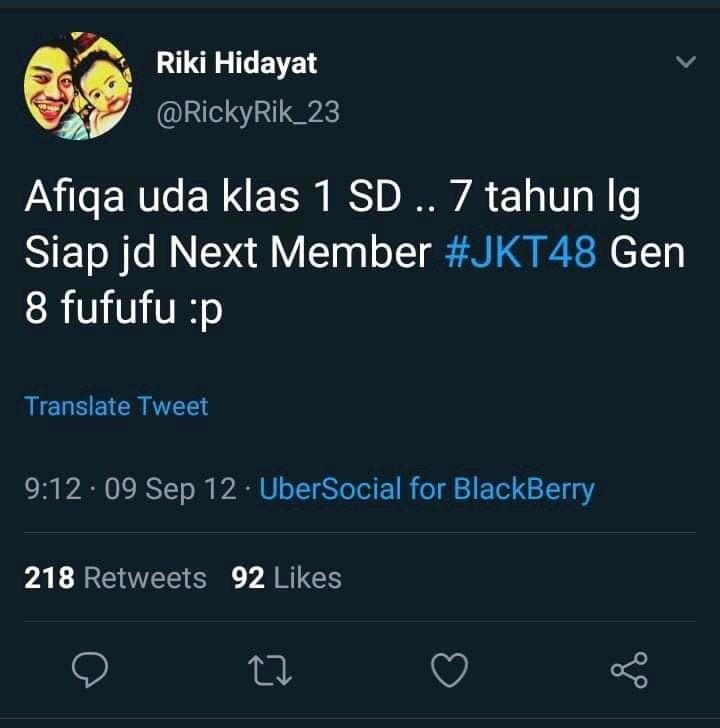Select the tweet text starting with 'Afiqa uda klas'
This screenshot has height=728, width=720.
[355, 252]
